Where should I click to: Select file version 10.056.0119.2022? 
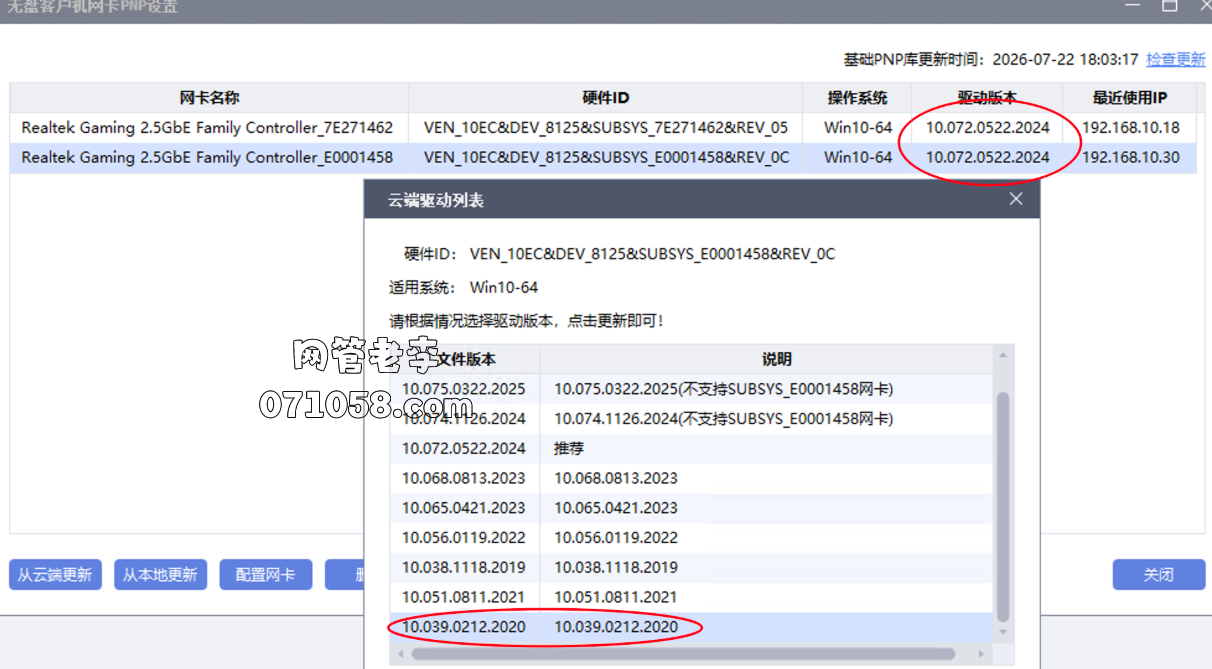tap(464, 538)
